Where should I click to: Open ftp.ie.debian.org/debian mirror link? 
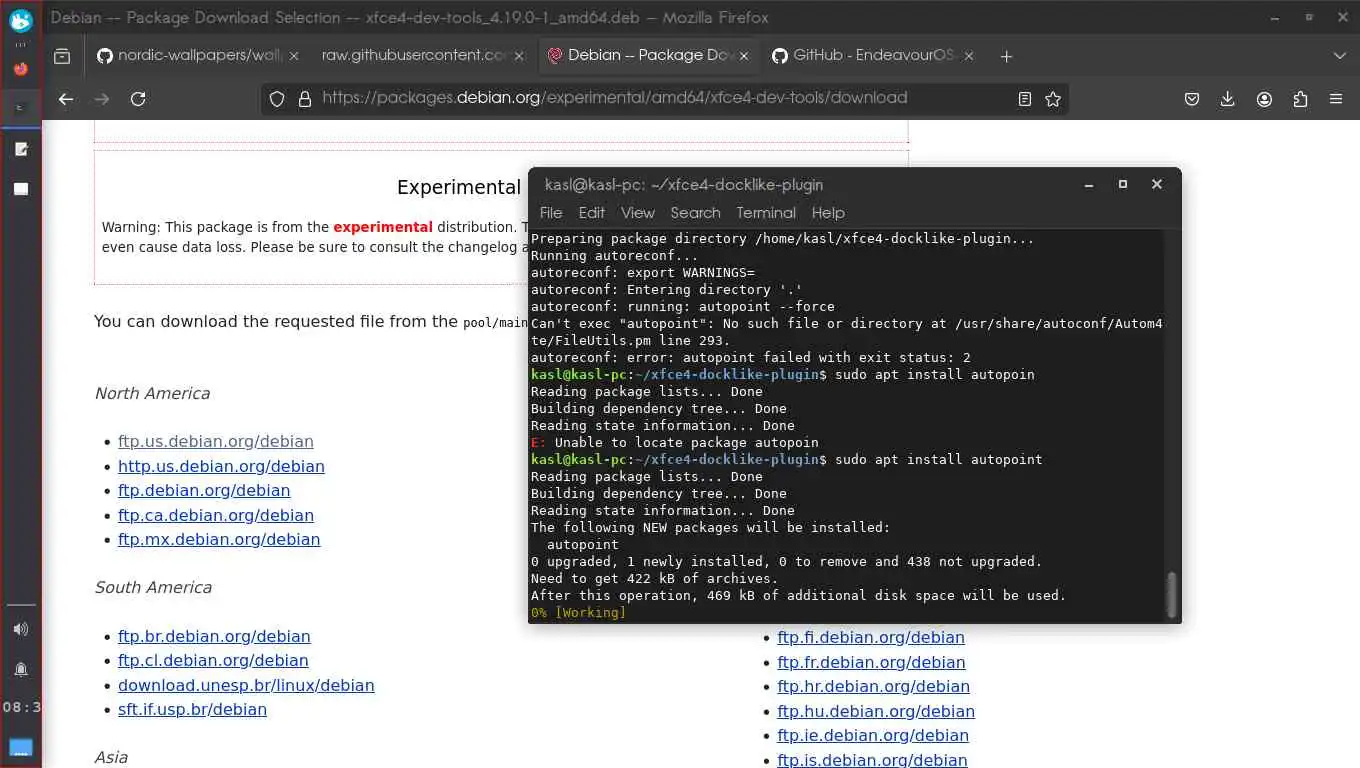(x=873, y=735)
